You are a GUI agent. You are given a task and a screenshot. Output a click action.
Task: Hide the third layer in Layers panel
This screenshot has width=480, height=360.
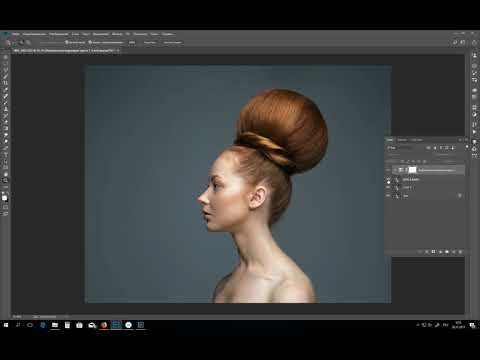coord(388,188)
